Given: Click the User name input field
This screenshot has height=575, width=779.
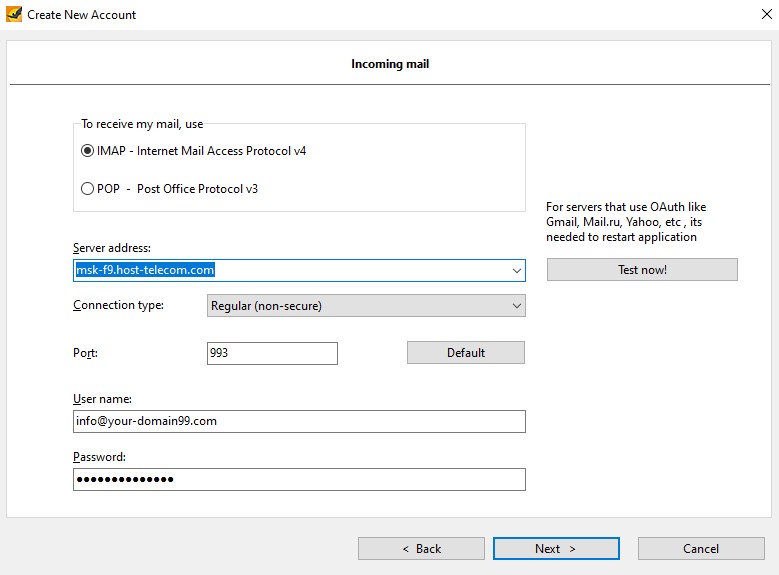Looking at the screenshot, I should [x=299, y=421].
